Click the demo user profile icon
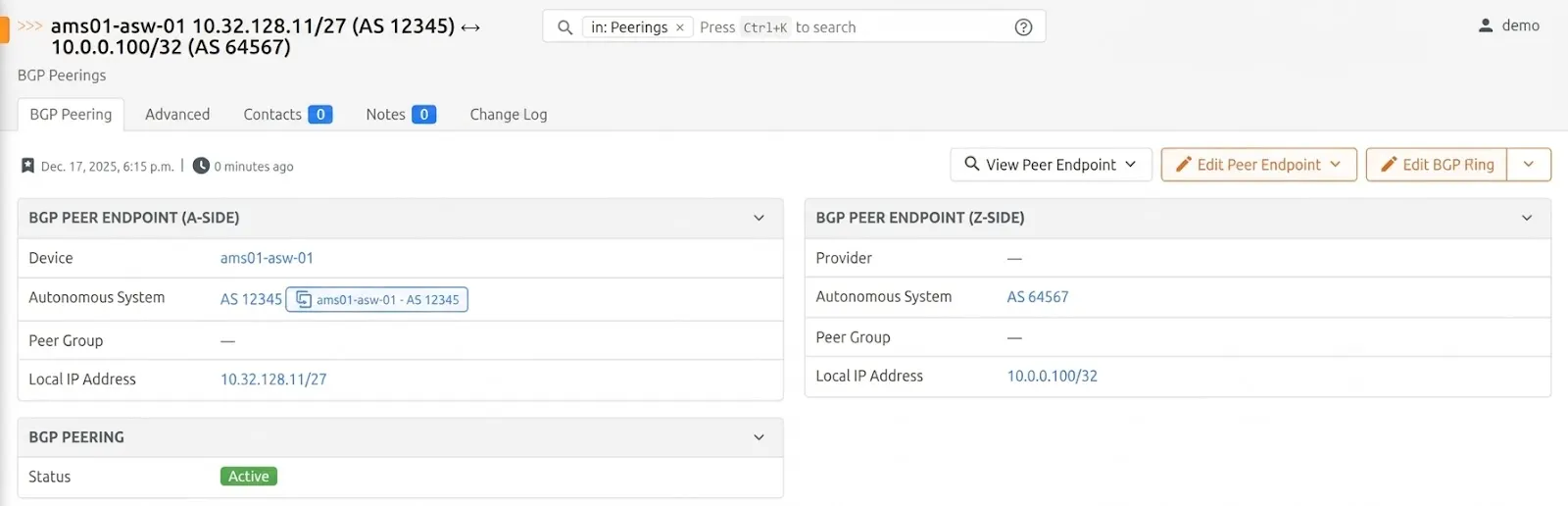Screen dimensions: 1568x506 pyautogui.click(x=1486, y=25)
